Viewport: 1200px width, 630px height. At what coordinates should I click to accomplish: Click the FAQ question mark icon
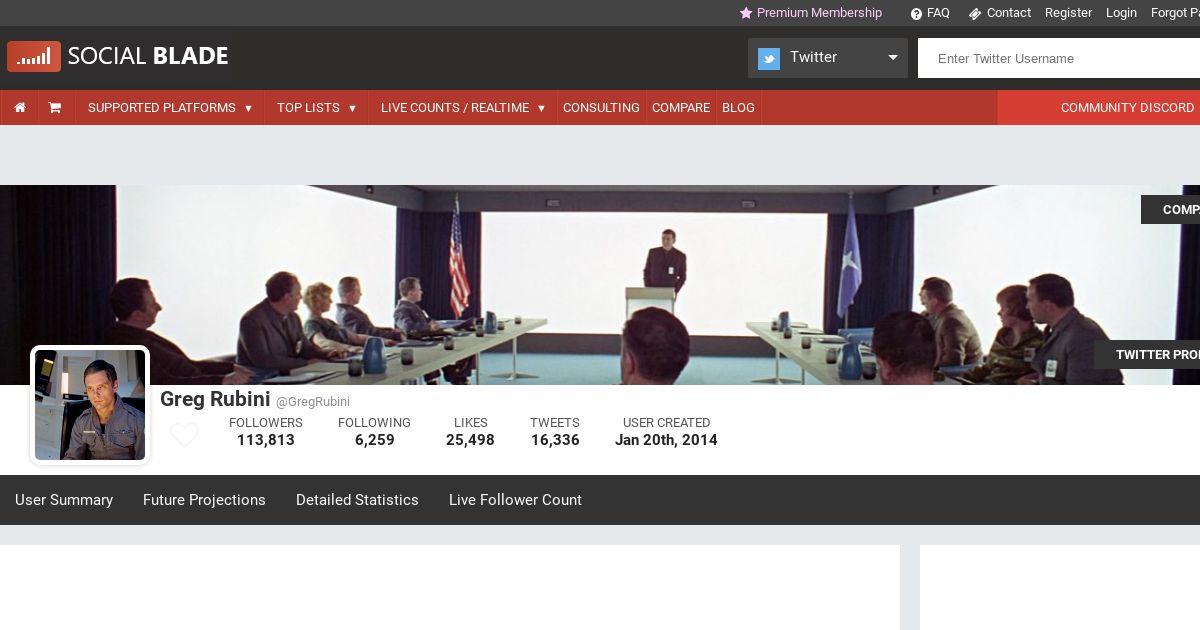coord(916,14)
